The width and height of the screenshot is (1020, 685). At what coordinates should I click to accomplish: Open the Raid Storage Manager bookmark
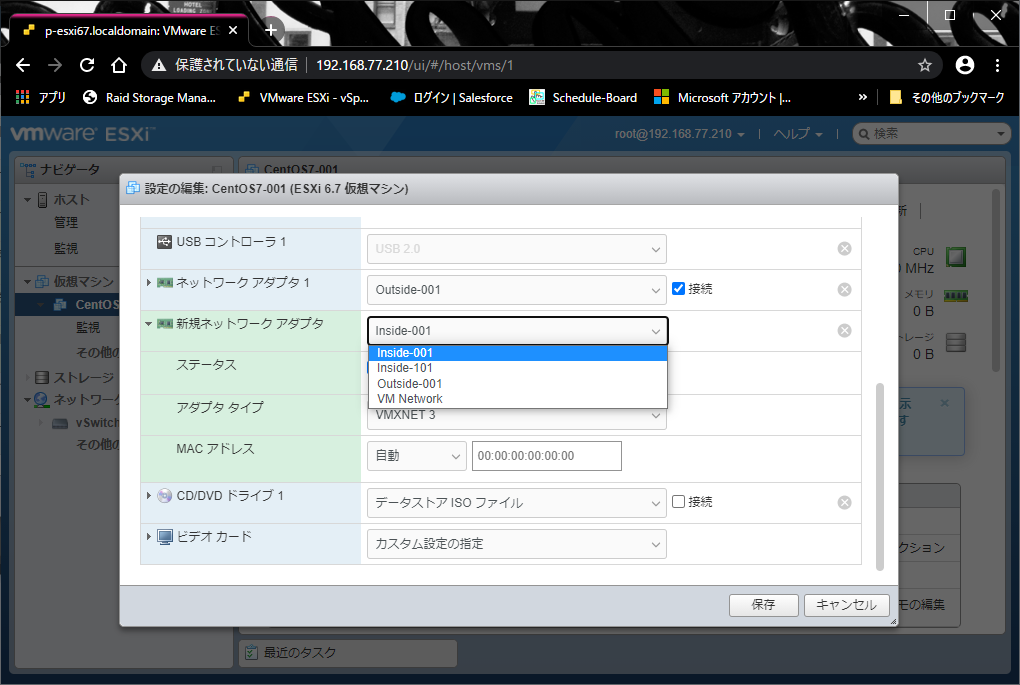click(x=150, y=98)
